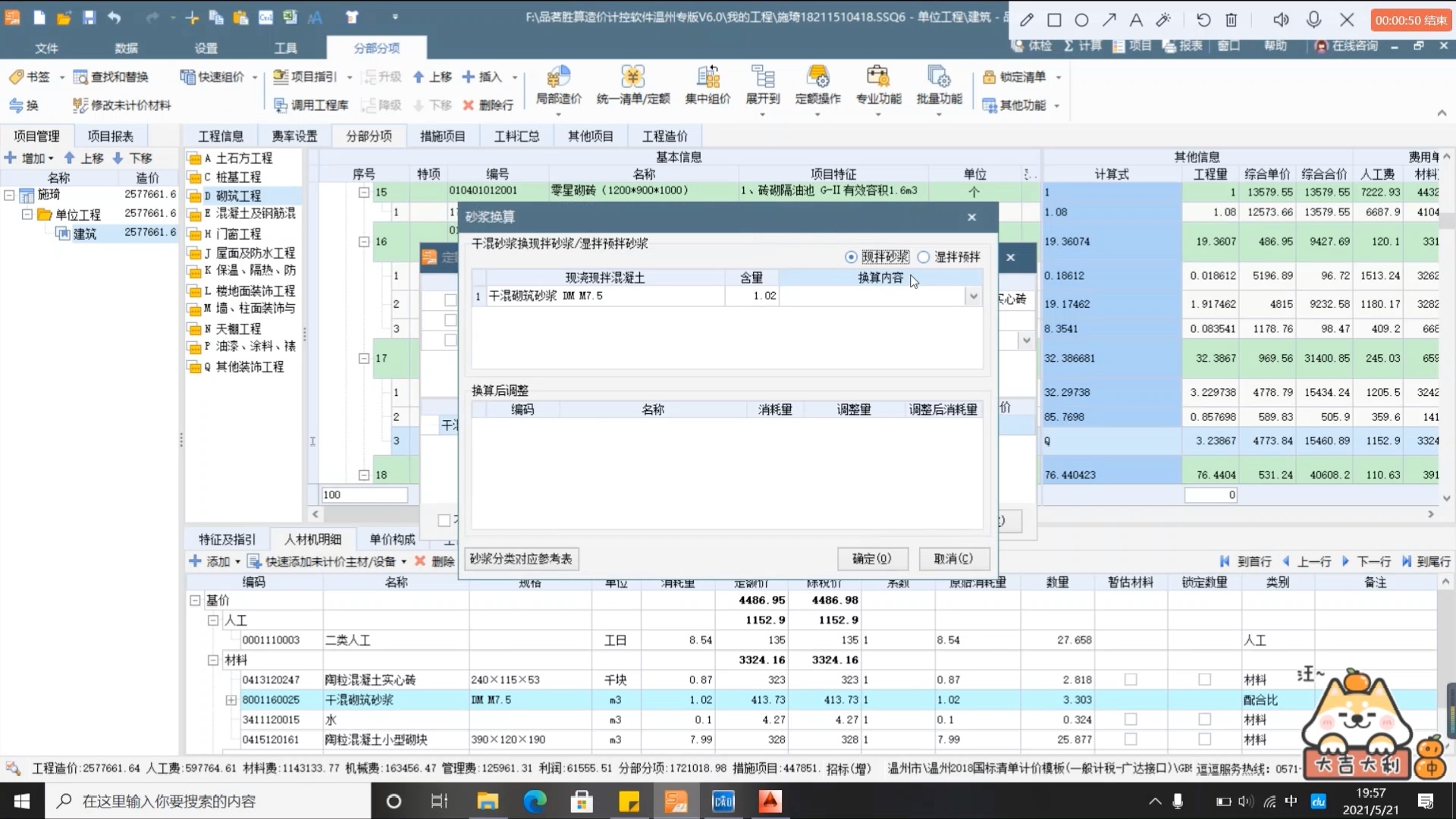Click 修改未计价材料 tool
Image resolution: width=1456 pixels, height=819 pixels.
121,105
